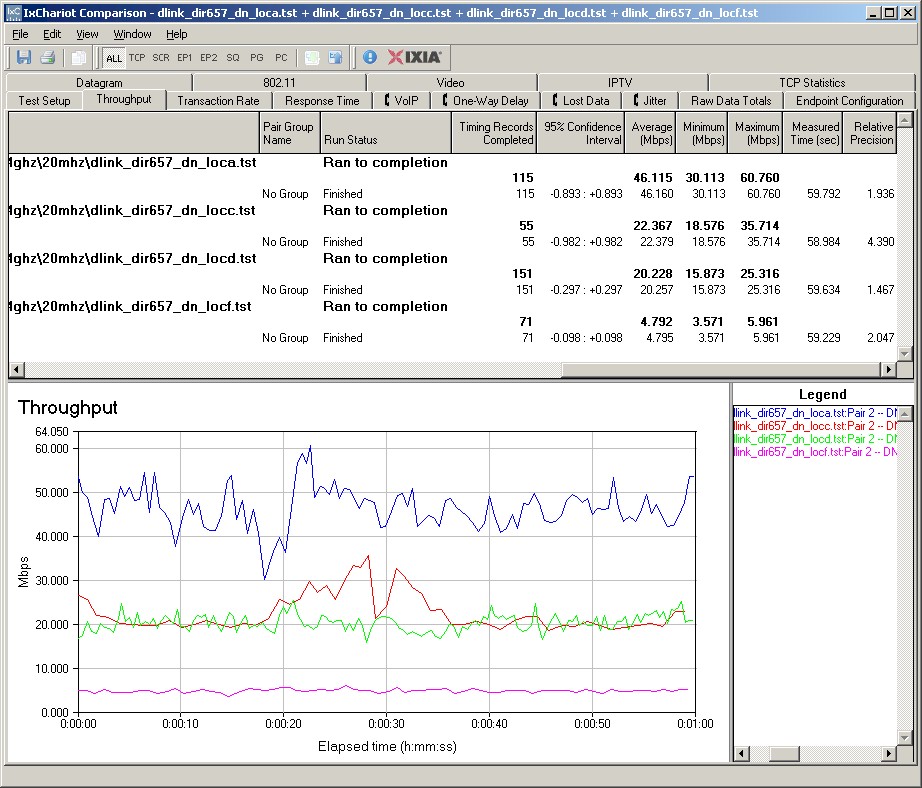Select the SCR filter toolbar button
Screen dimensions: 922x788
(161, 58)
